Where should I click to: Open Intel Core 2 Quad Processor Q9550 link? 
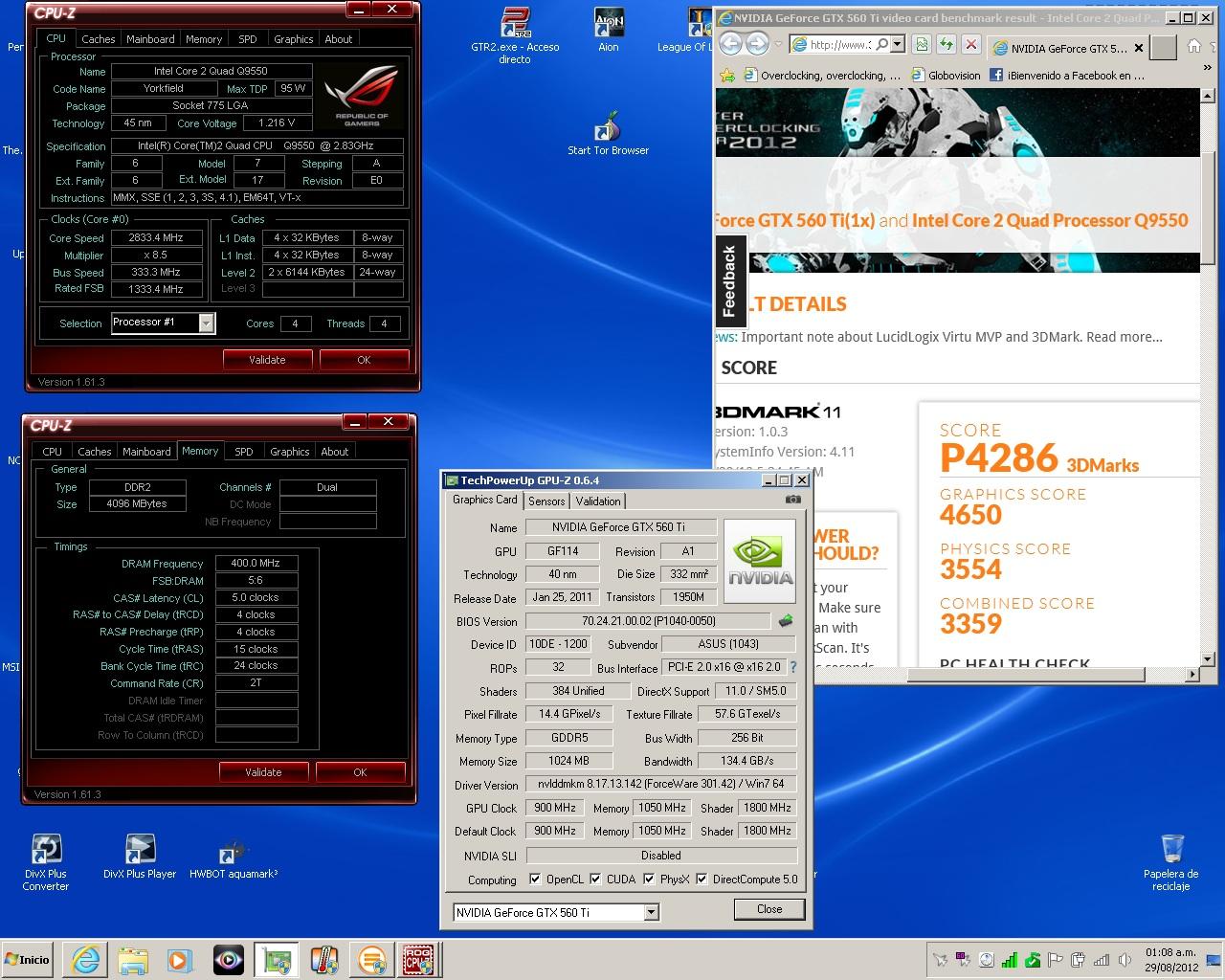pyautogui.click(x=1050, y=220)
